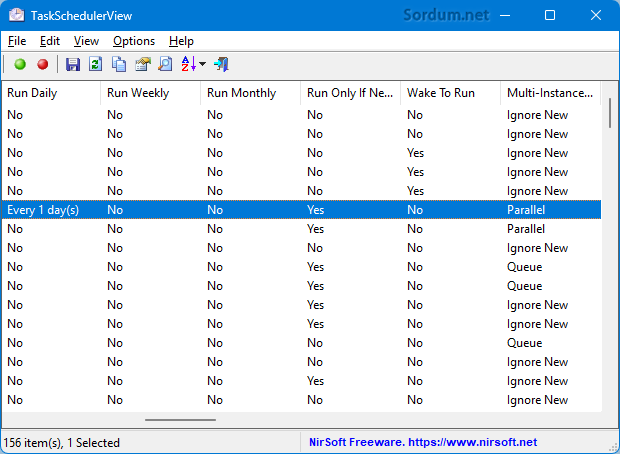
Task: Click the window resize grip at status bar corner
Action: (614, 448)
